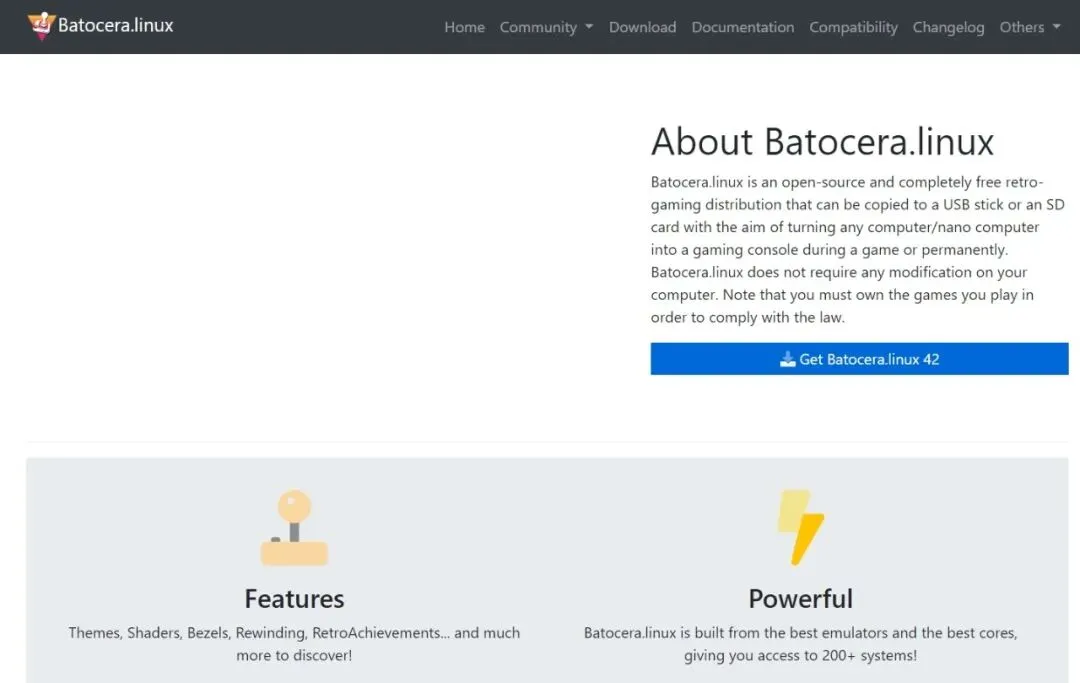Select the Features heading
Screen dimensions: 1080x683
(x=294, y=599)
